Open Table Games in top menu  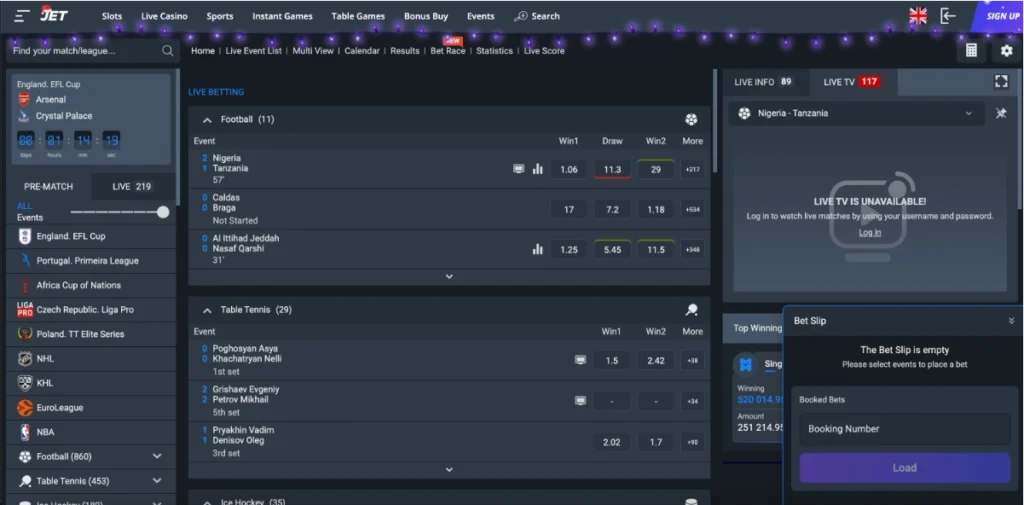[x=358, y=16]
